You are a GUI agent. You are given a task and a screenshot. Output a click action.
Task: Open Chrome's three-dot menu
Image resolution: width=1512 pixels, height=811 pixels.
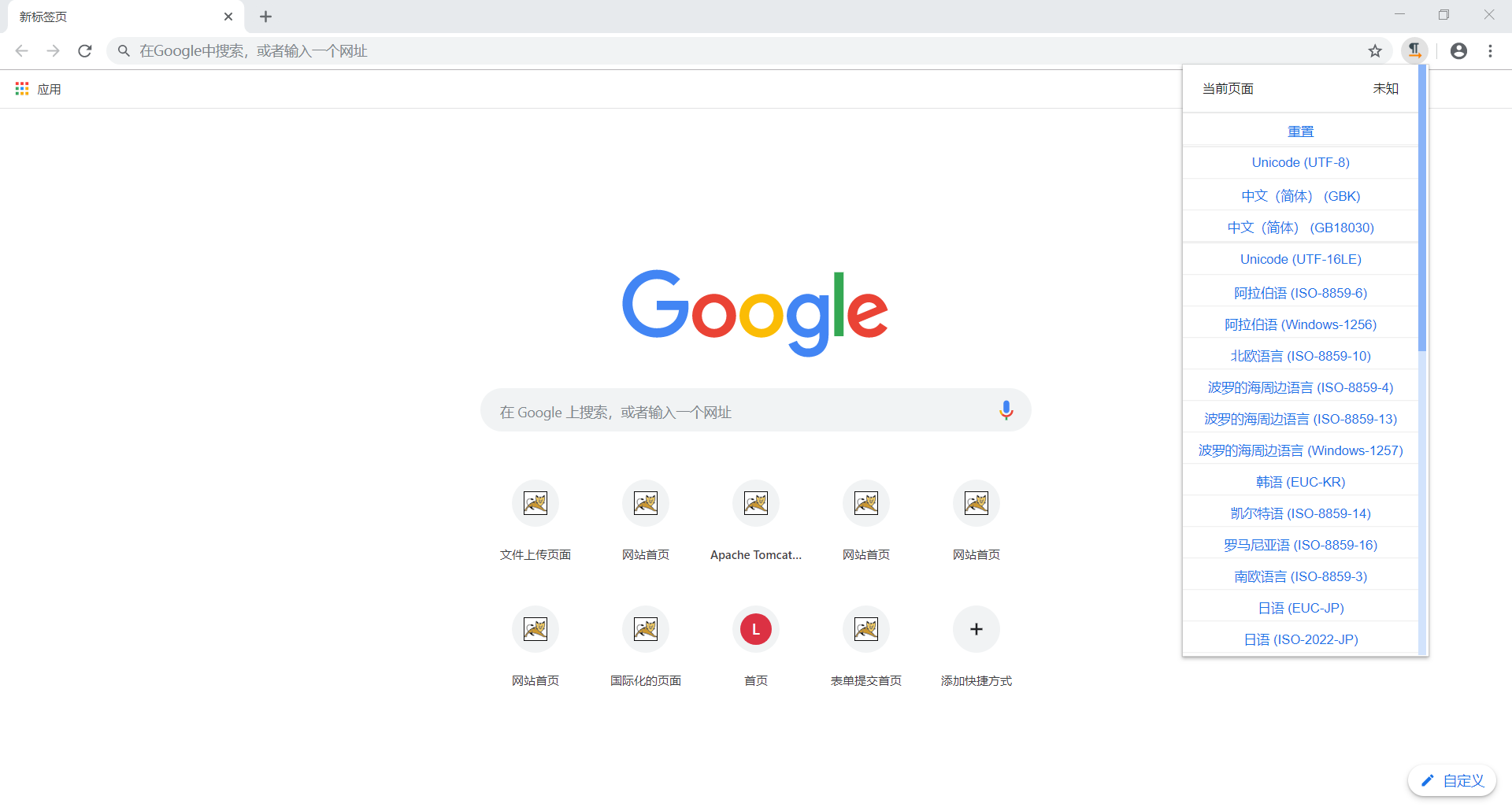(1490, 50)
